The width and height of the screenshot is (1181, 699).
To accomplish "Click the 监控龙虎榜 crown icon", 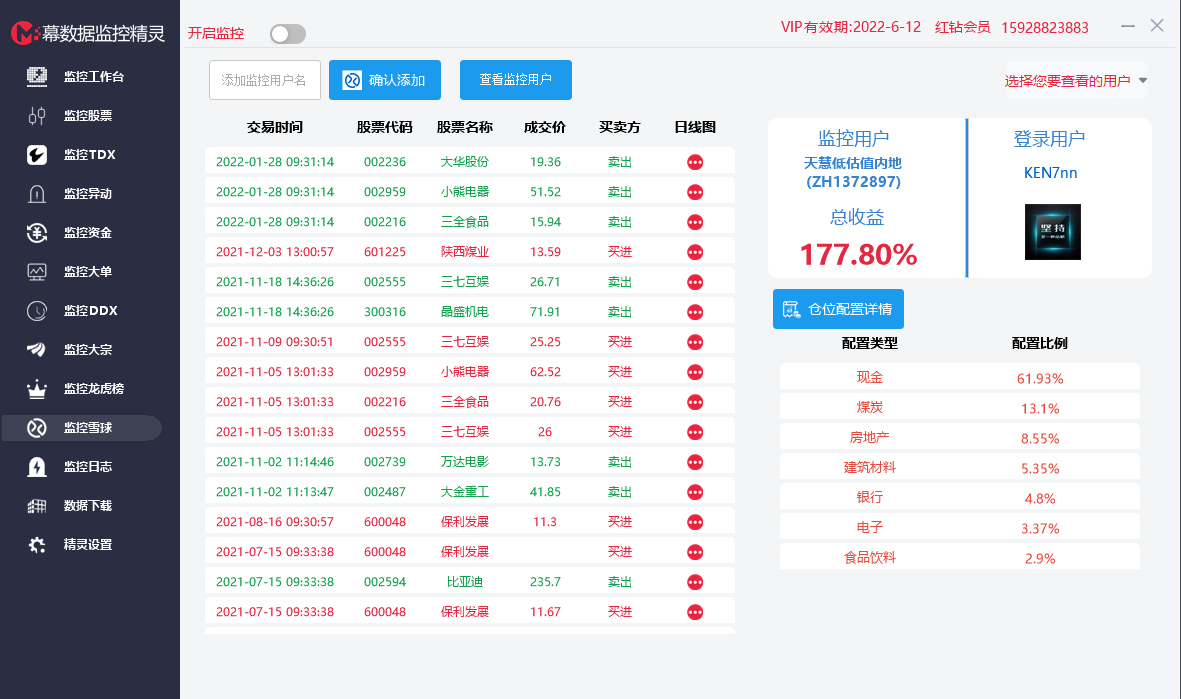I will (36, 389).
